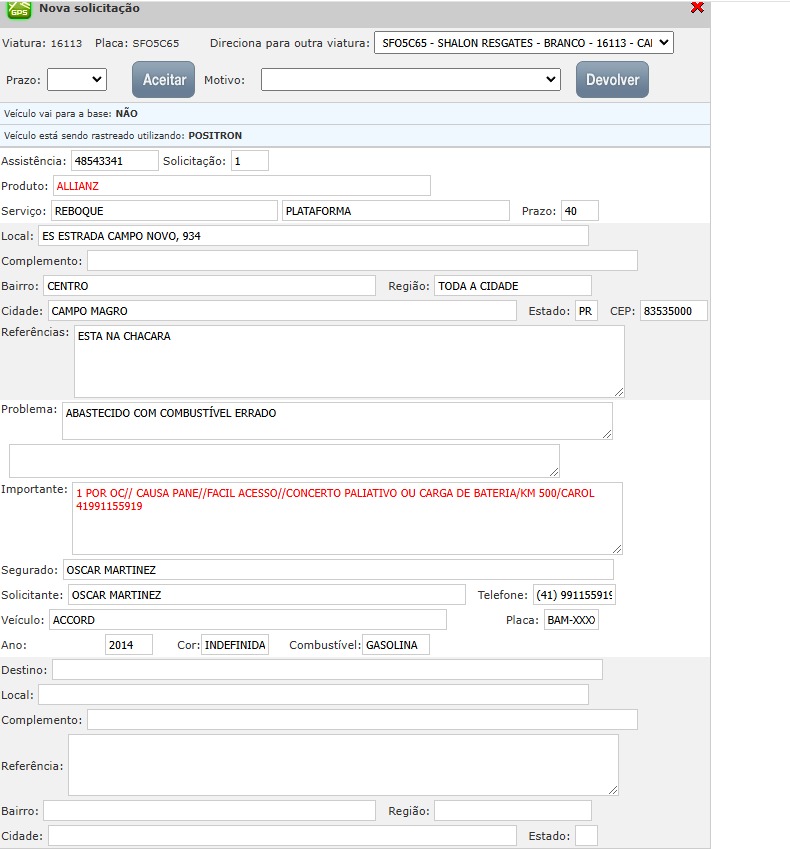Click the POSITRON tracker text
Viewport: 790px width, 849px height.
(215, 135)
